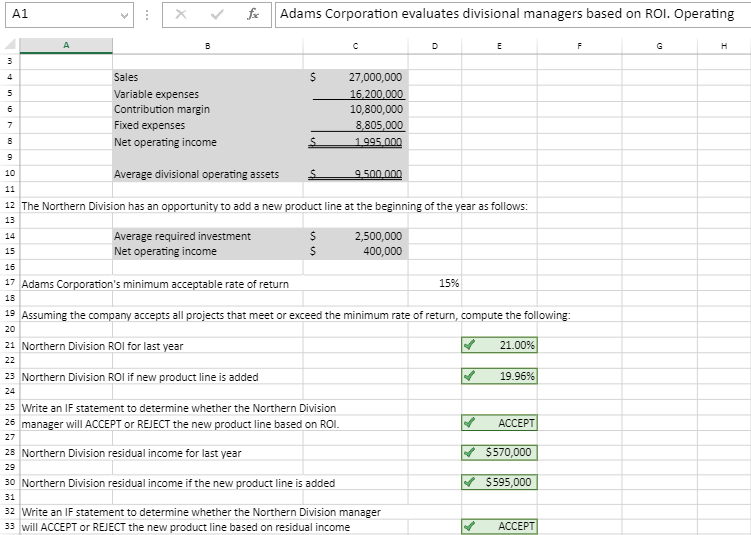Click Adams Corporation's minimum acceptable rate text
Viewport: 751px width, 535px height.
[155, 284]
